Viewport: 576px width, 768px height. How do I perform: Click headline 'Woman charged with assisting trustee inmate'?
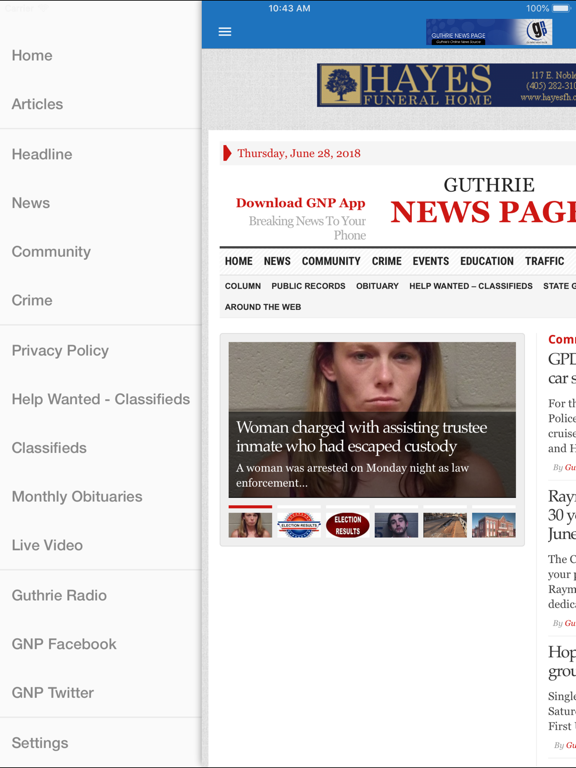click(361, 437)
